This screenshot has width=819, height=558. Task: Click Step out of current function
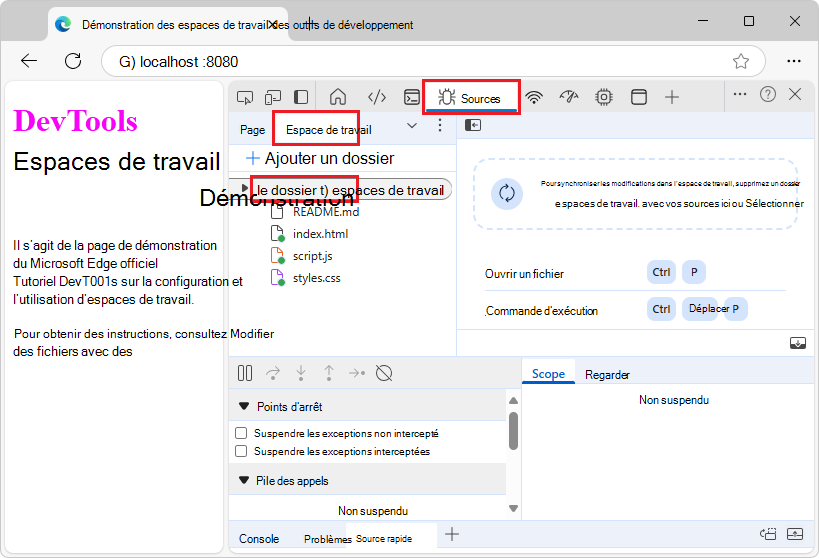pyautogui.click(x=329, y=373)
